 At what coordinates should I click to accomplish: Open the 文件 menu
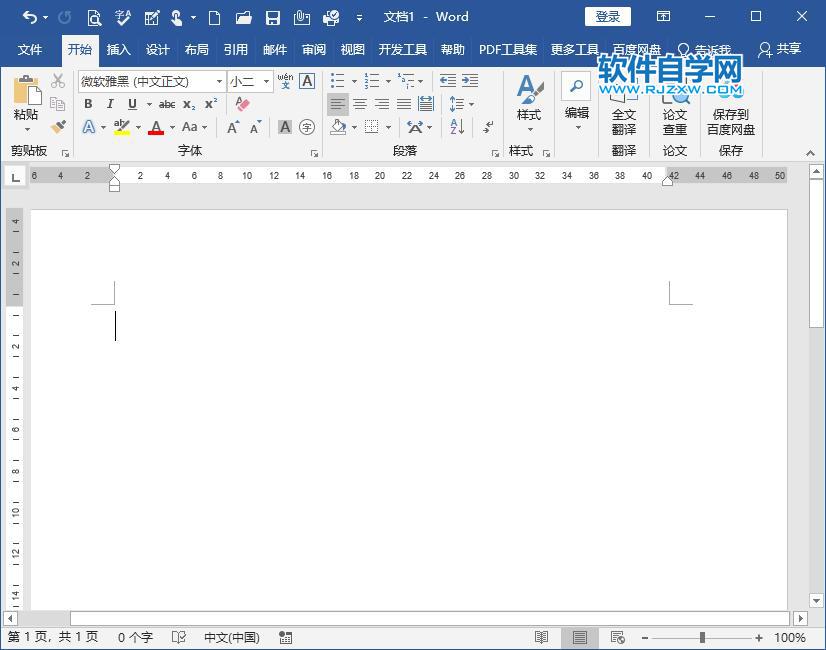click(31, 49)
